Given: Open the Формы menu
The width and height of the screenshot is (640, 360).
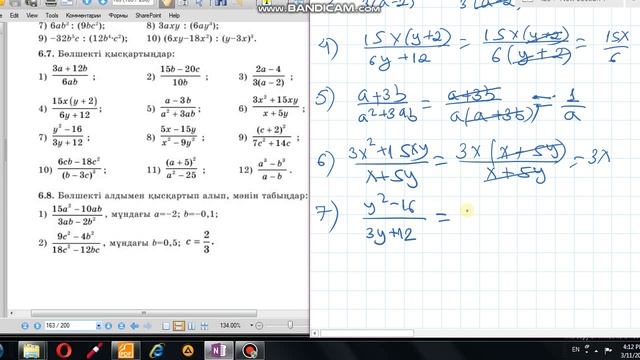Looking at the screenshot, I should [x=118, y=16].
